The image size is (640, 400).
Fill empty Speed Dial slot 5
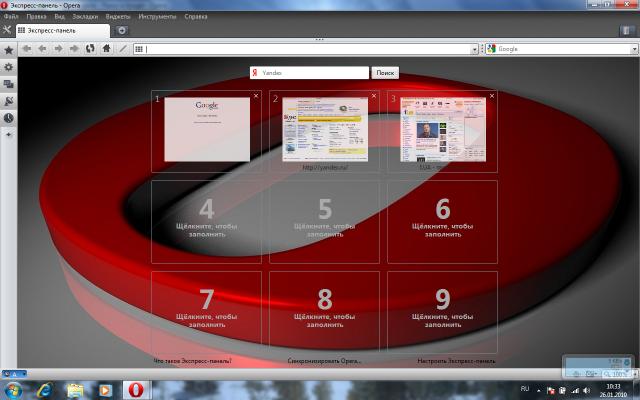(324, 222)
